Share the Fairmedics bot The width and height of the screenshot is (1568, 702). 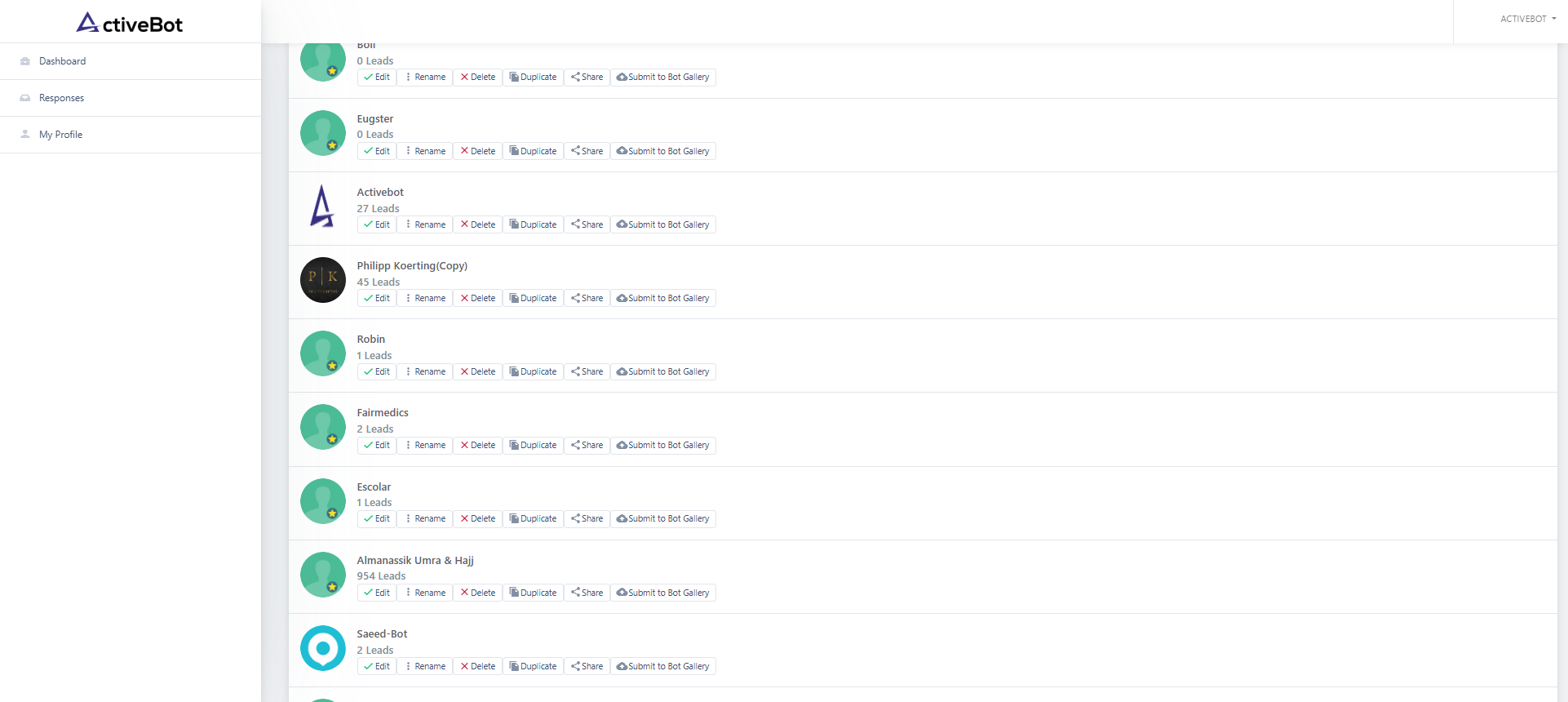click(x=587, y=445)
